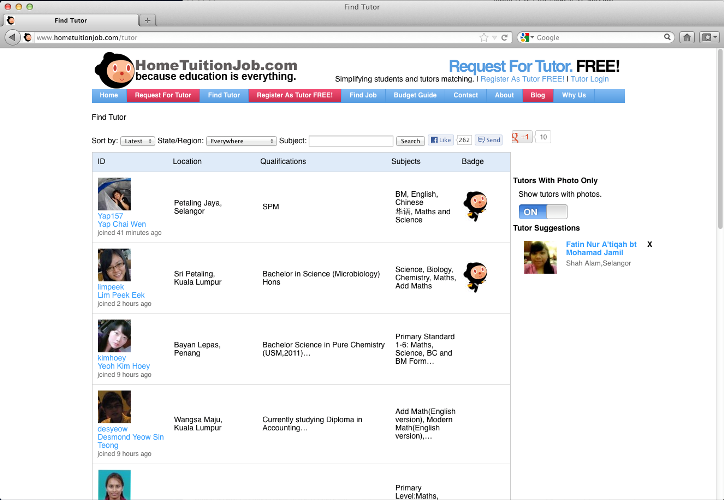This screenshot has height=500, width=724.
Task: Click the mascot badge in Yap Chai Wen's row
Action: pos(476,206)
